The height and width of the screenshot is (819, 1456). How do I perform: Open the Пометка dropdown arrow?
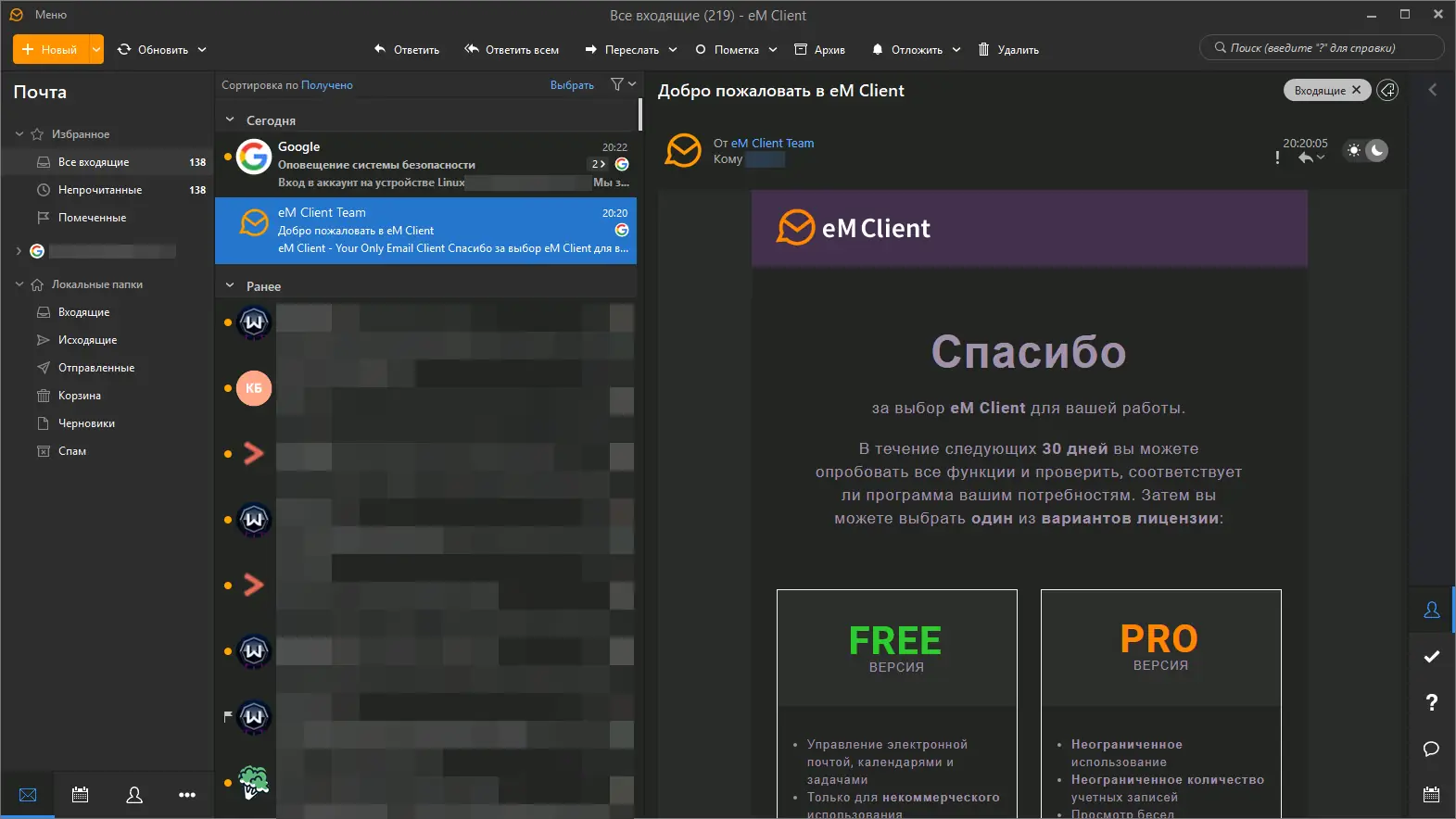pyautogui.click(x=773, y=50)
